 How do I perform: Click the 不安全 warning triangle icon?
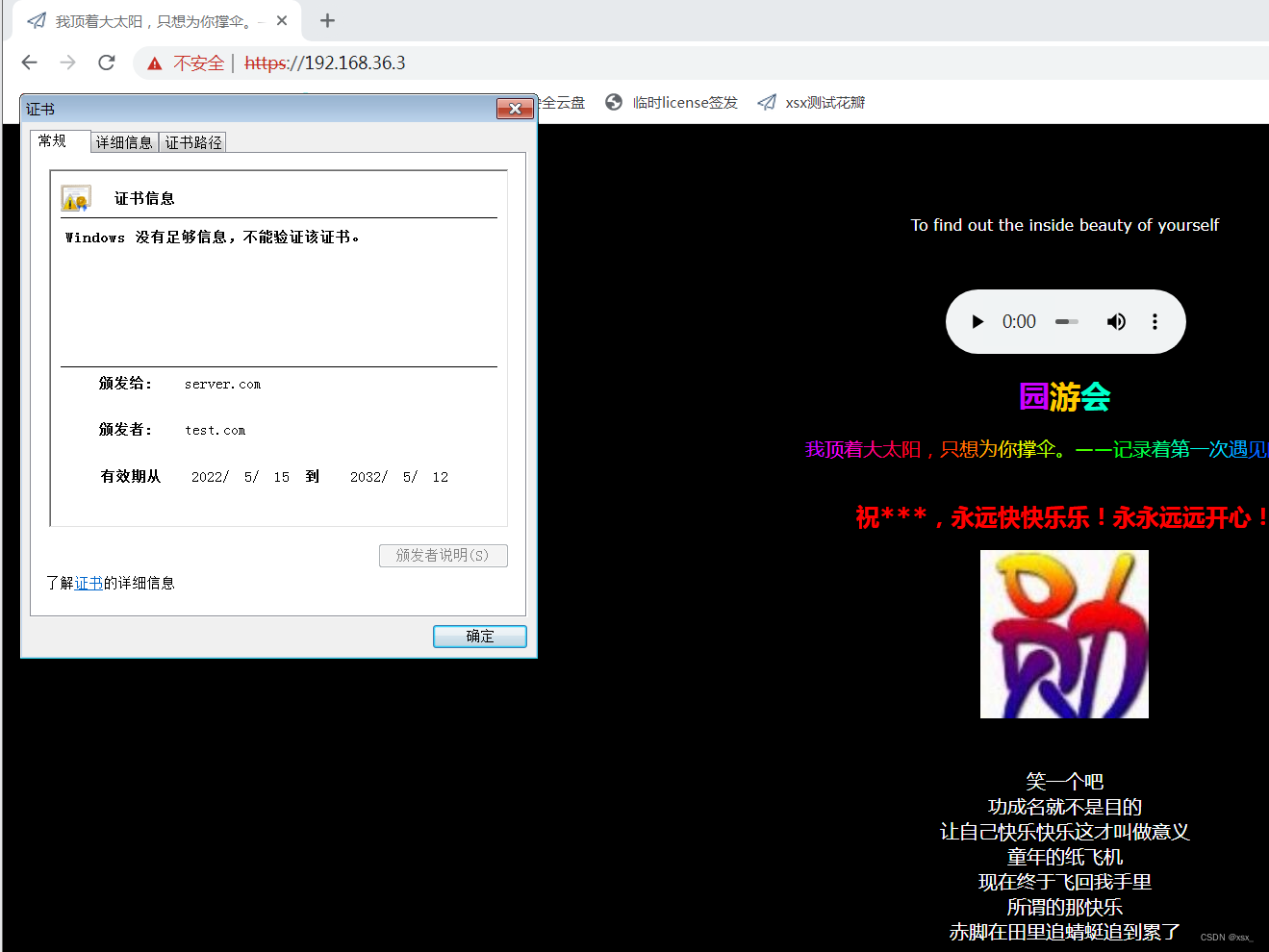[155, 63]
